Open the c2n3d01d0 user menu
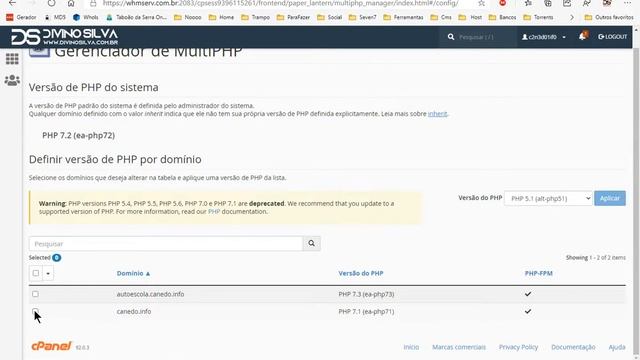Screen dimensions: 640x360 tap(544, 37)
